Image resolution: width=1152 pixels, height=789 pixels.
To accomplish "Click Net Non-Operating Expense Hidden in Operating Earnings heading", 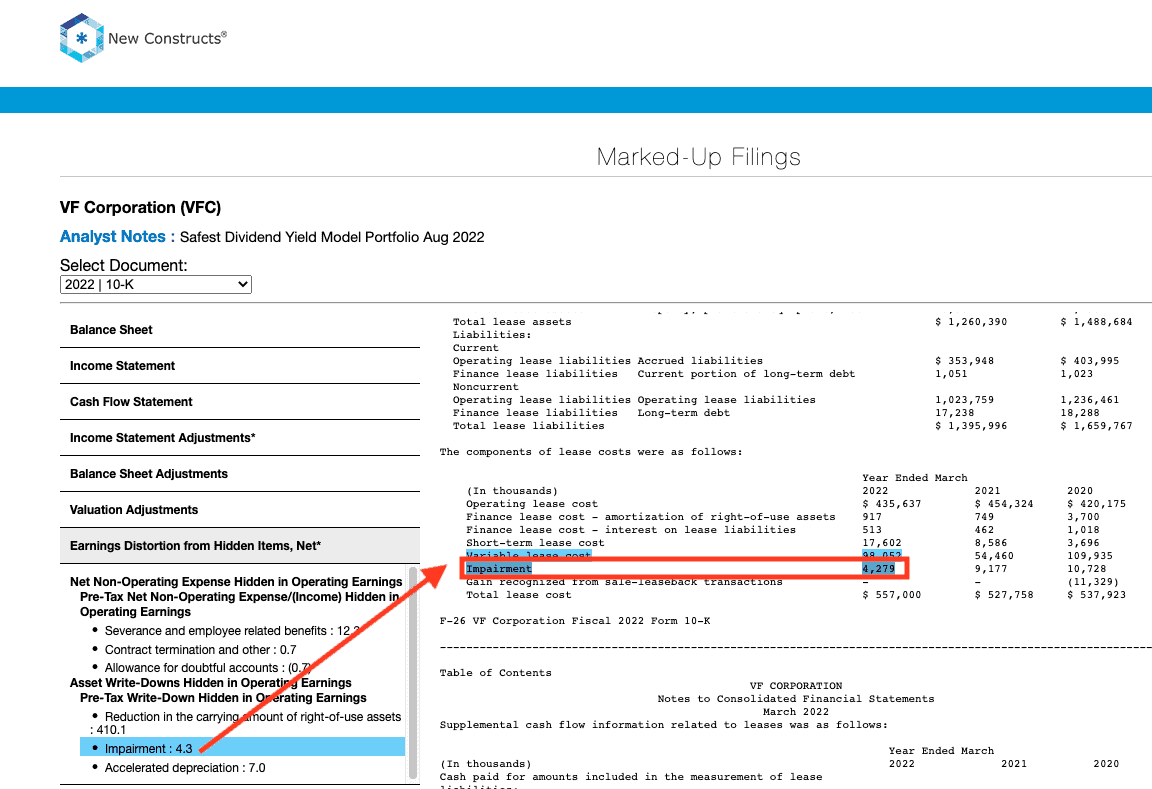I will (x=236, y=582).
